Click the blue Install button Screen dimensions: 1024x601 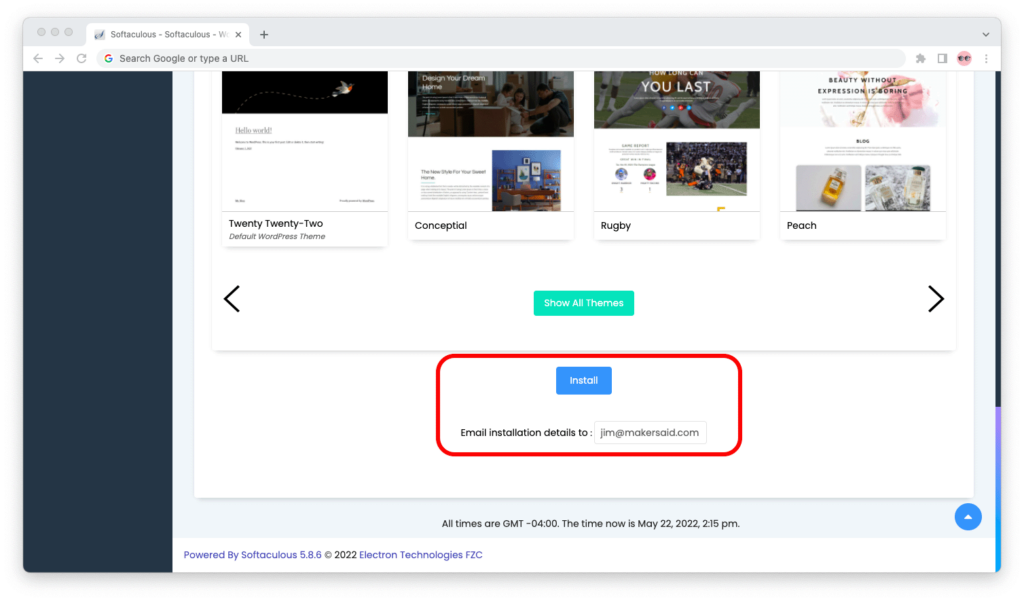coord(584,381)
